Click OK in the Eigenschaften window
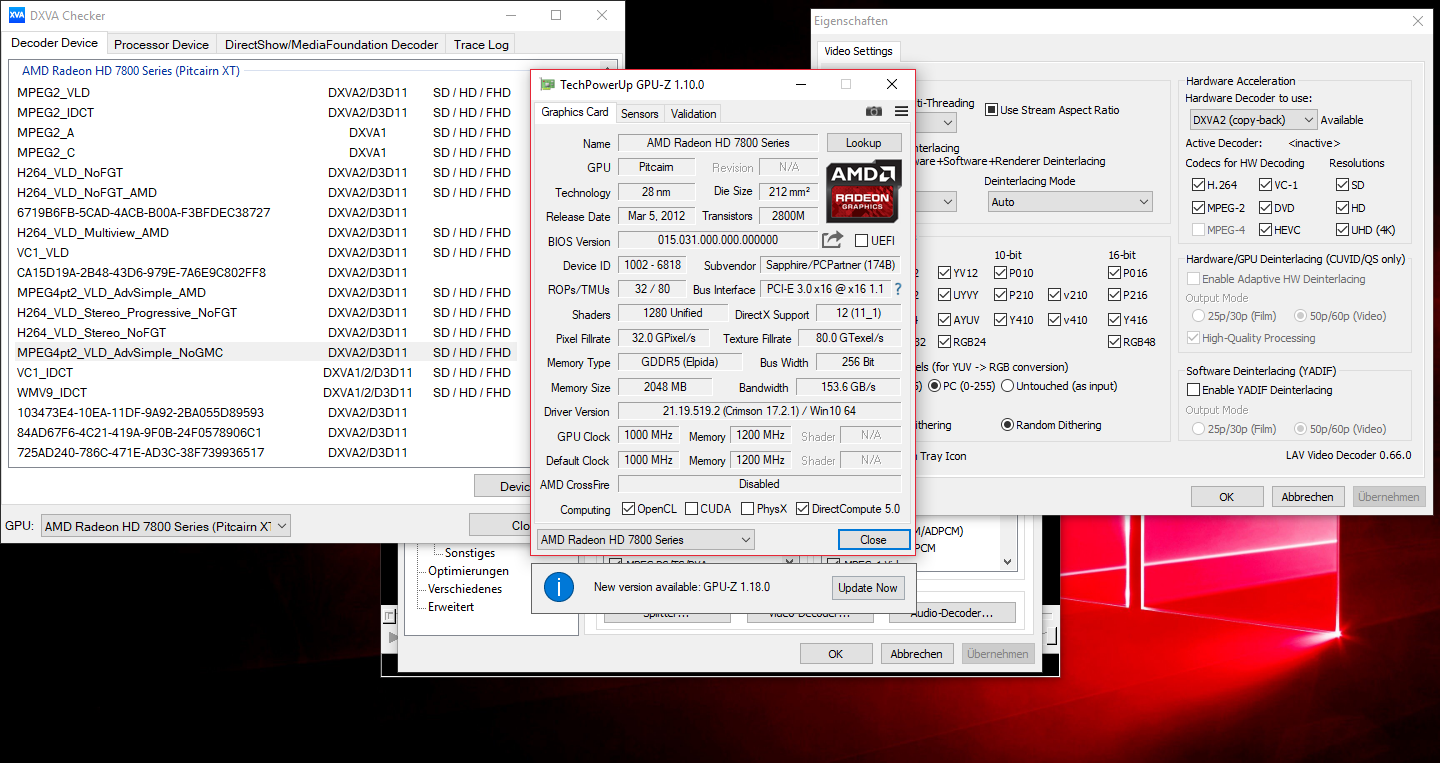 click(x=1226, y=497)
